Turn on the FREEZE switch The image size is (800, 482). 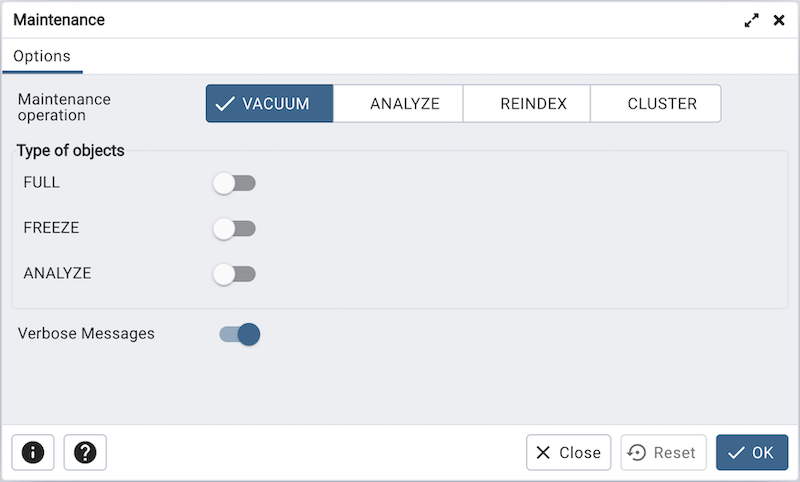pyautogui.click(x=235, y=229)
